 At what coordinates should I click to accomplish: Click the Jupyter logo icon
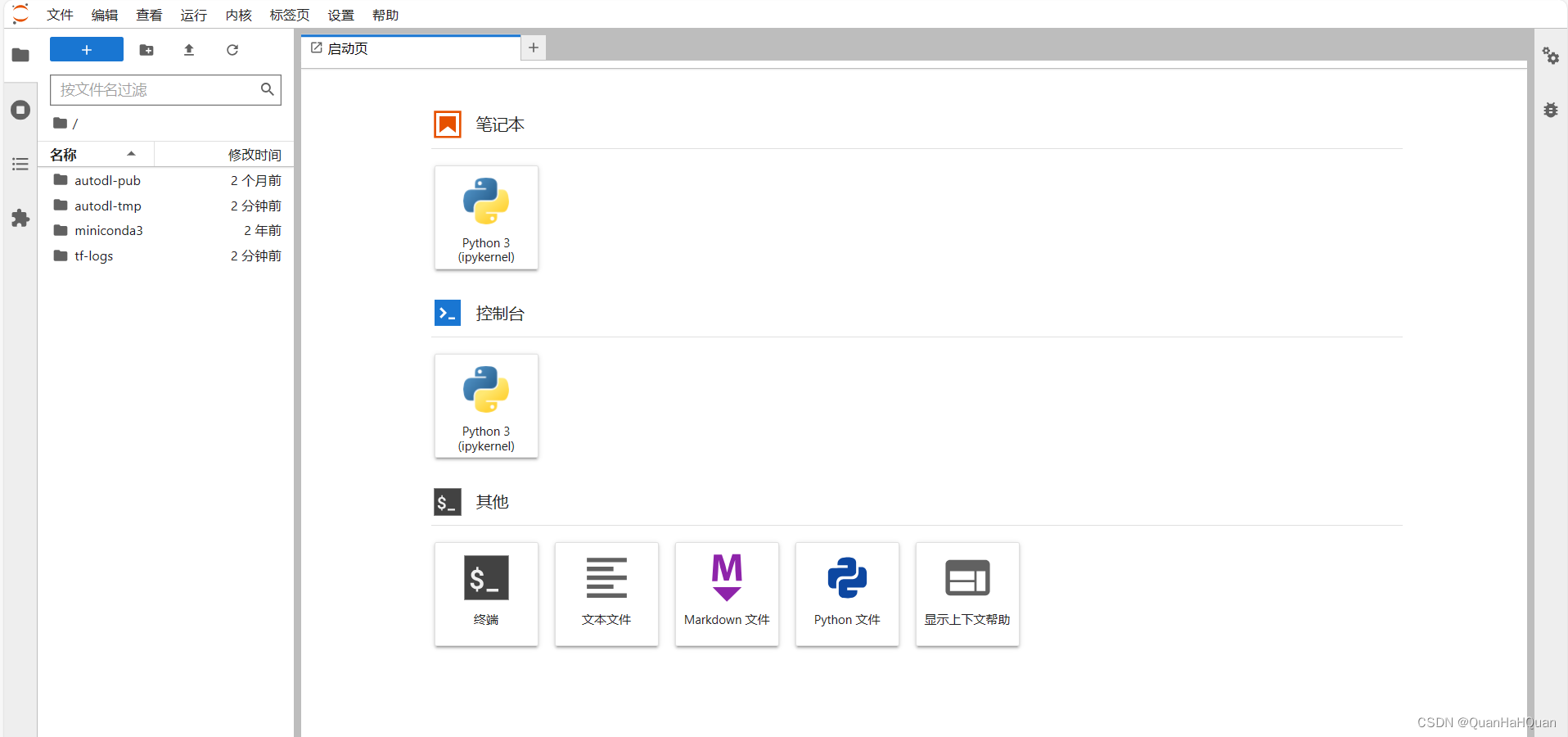20,14
